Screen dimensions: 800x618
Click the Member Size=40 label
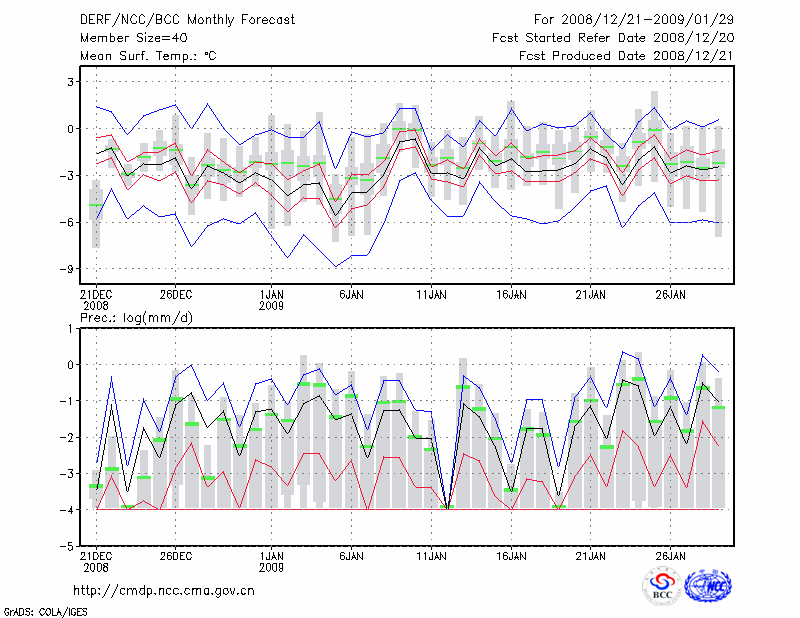click(x=127, y=38)
